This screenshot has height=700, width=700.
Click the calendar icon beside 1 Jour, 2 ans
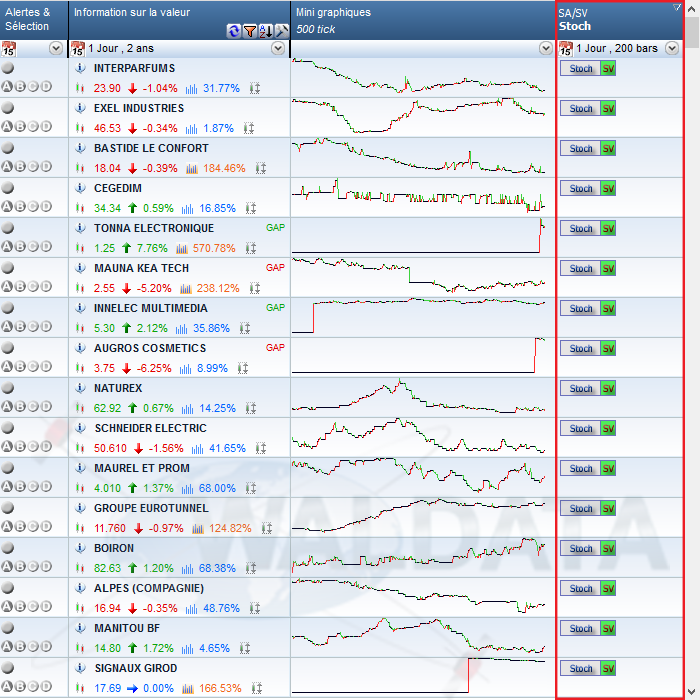tap(78, 49)
